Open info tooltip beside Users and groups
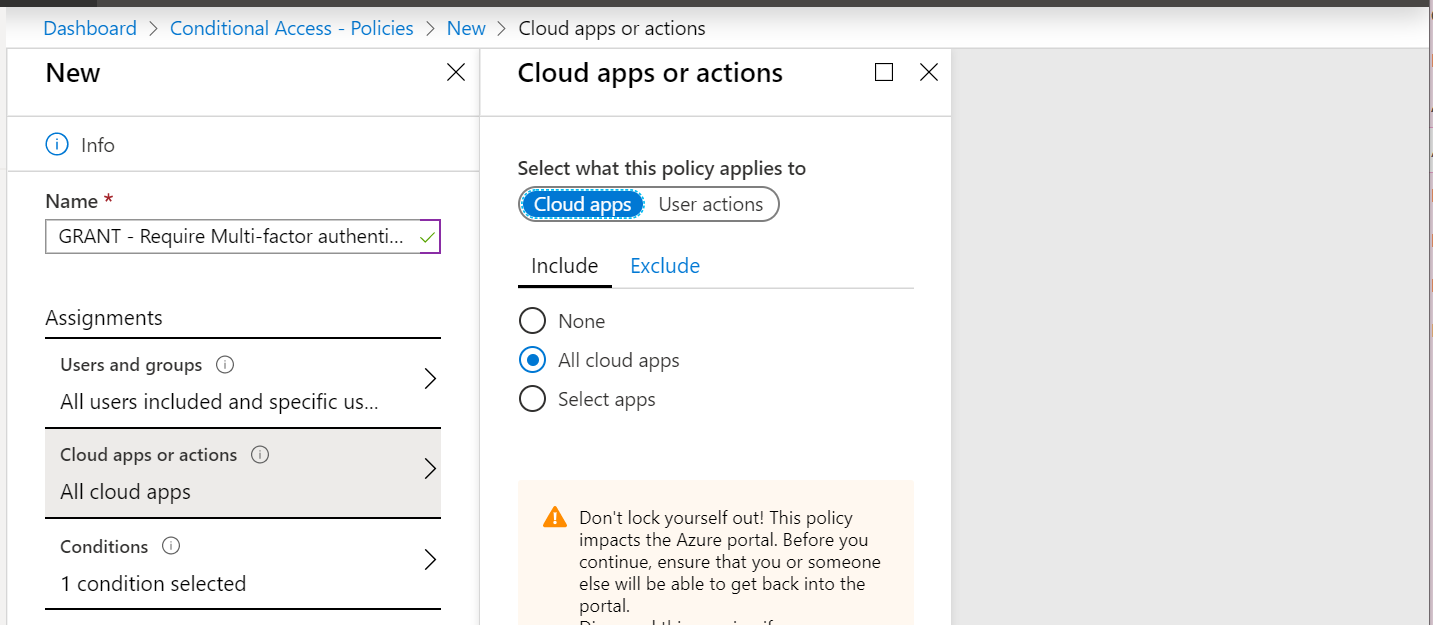This screenshot has width=1433, height=625. coord(225,365)
